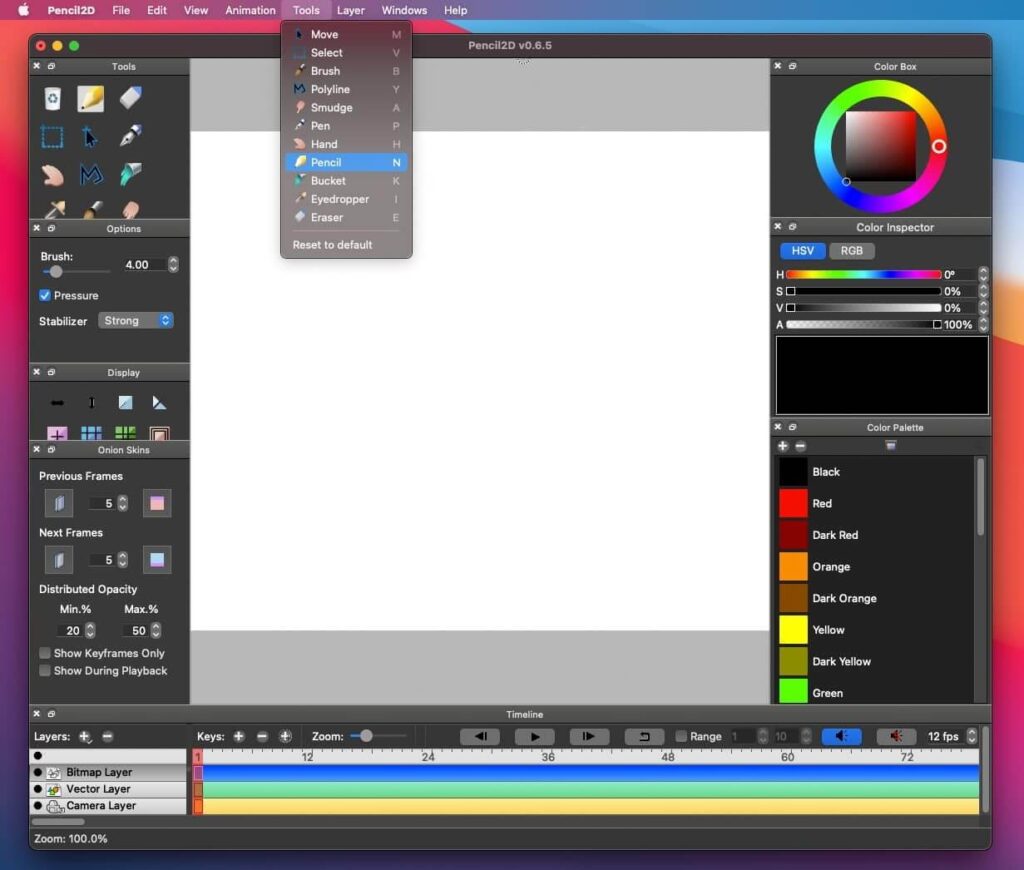The height and width of the screenshot is (870, 1024).
Task: Toggle the blue sound button
Action: pos(842,737)
